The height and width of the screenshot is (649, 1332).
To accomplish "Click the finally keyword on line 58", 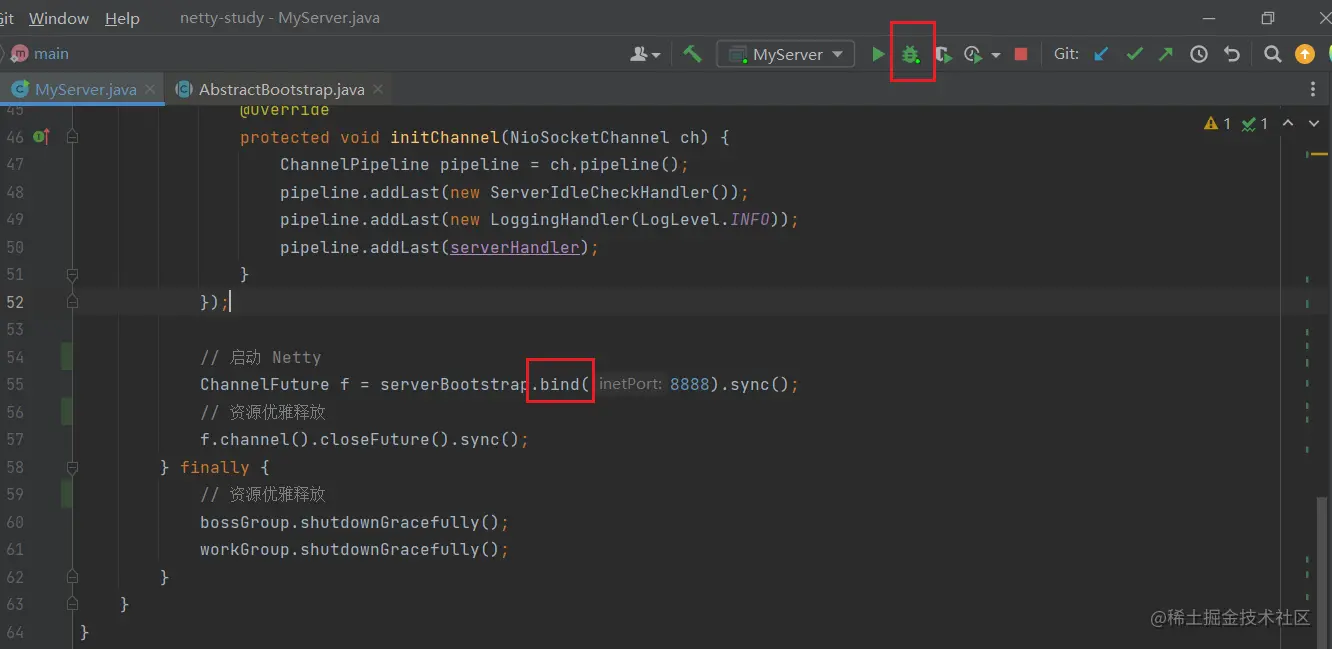I will click(x=215, y=467).
